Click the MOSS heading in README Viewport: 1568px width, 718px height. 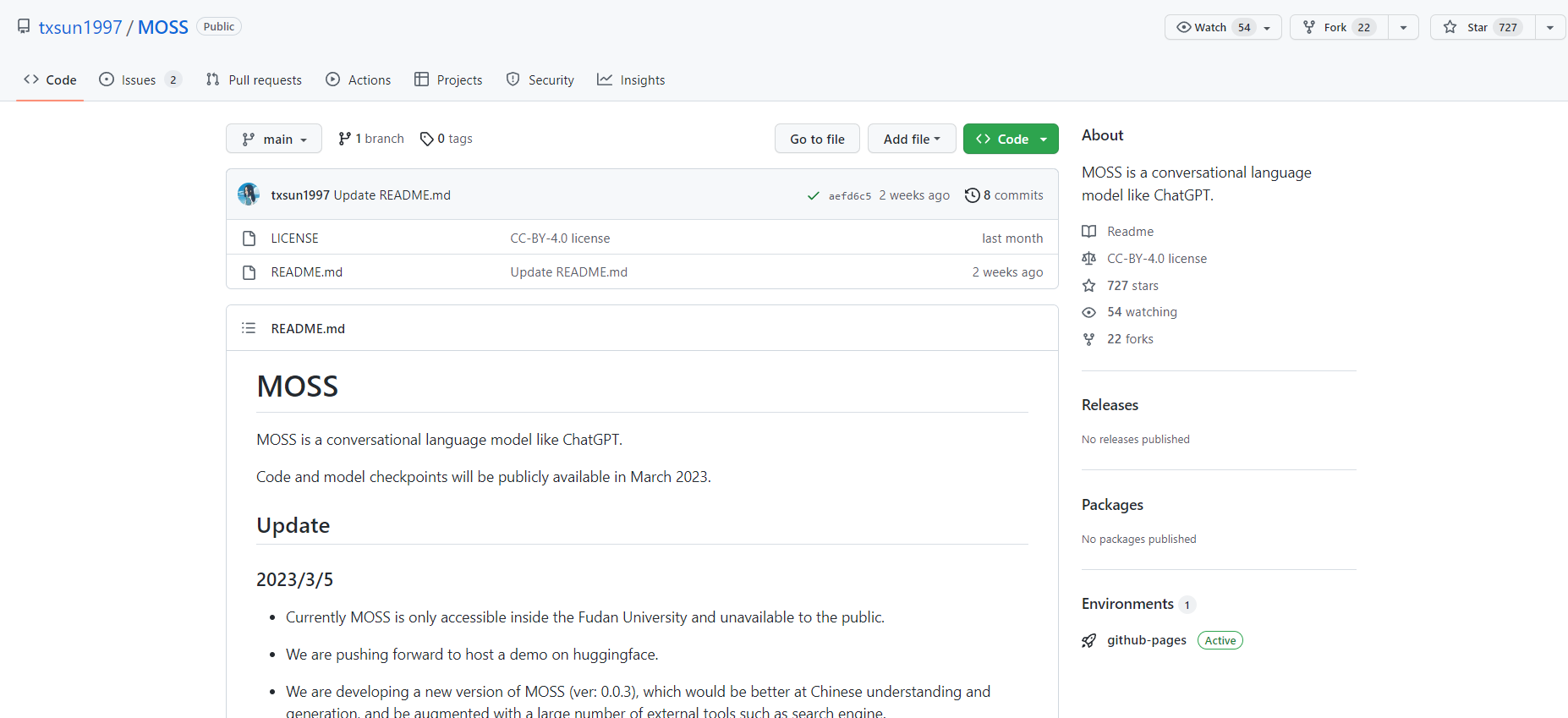tap(298, 386)
